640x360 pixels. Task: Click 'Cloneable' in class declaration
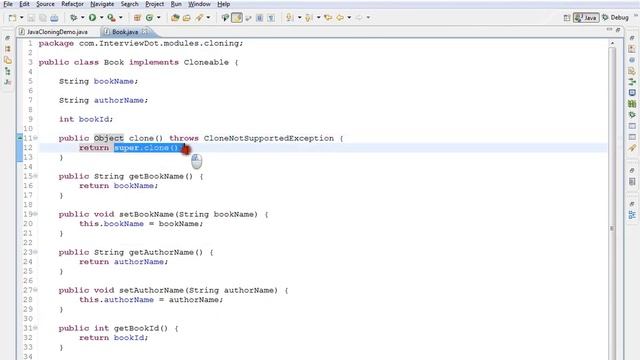click(x=206, y=62)
